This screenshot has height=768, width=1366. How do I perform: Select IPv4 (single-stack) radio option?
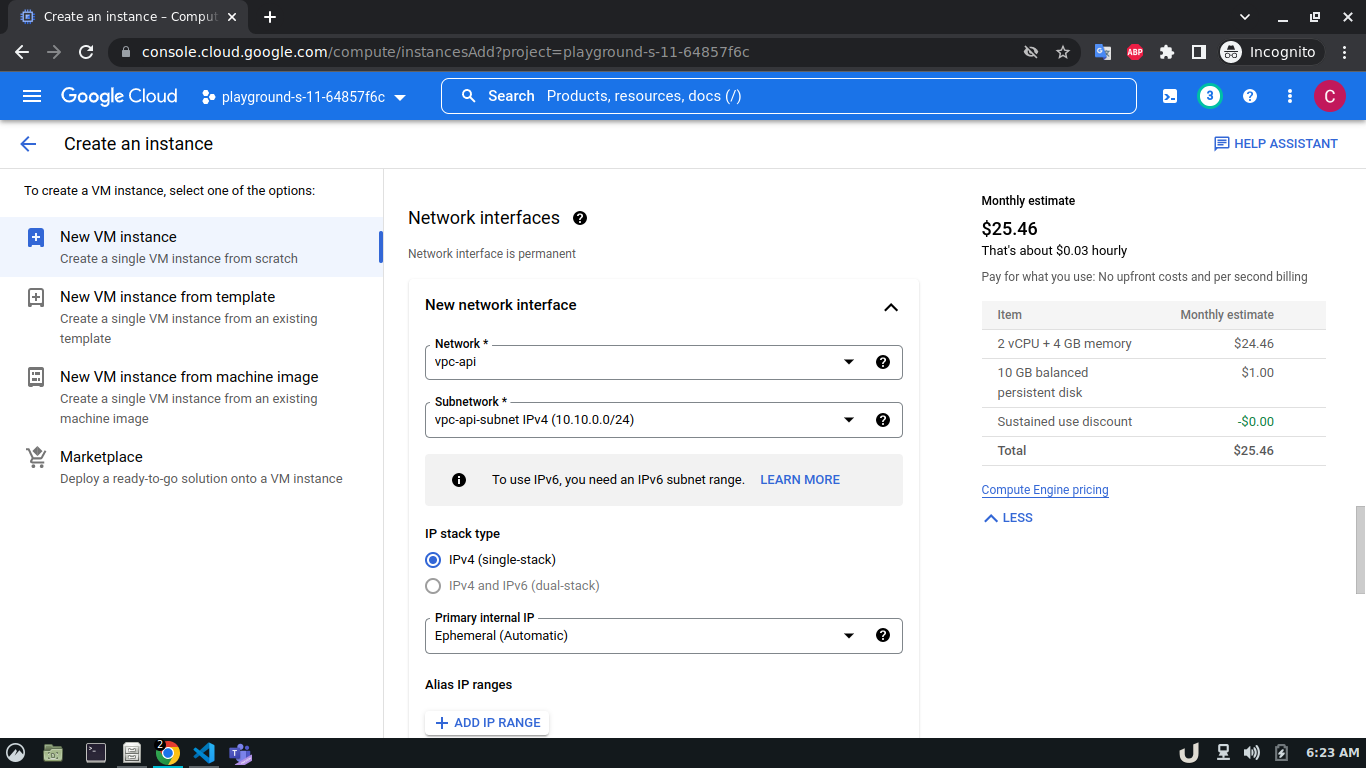coord(433,560)
